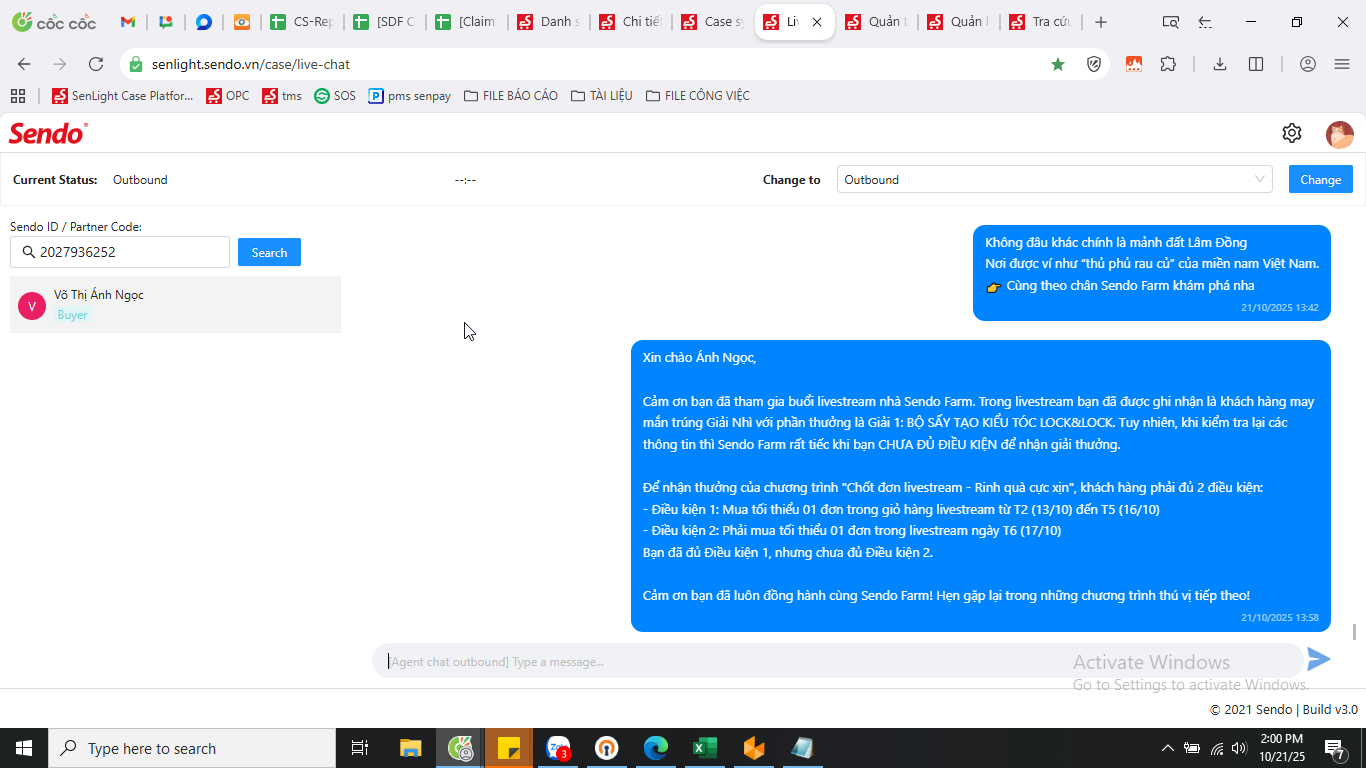Toggle the browser side panel

pos(1256,64)
